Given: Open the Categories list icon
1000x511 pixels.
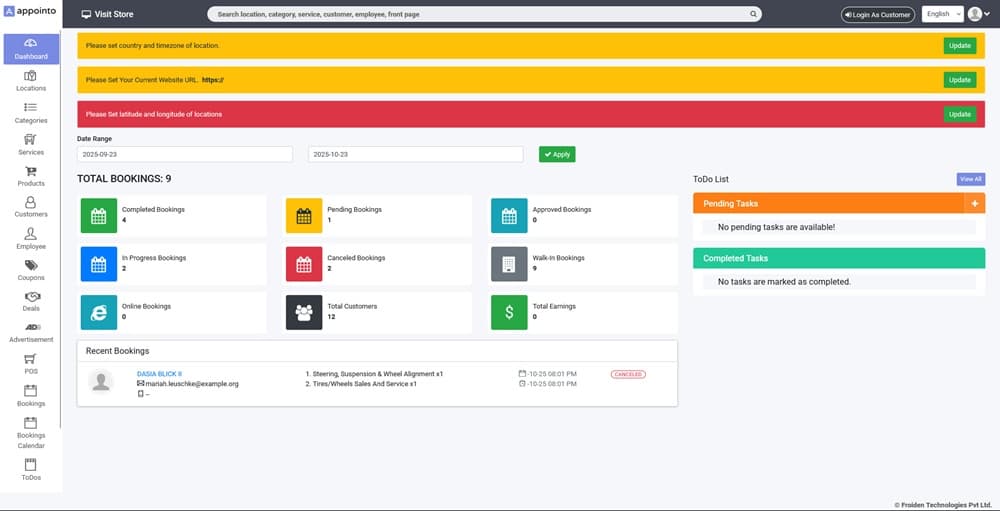Looking at the screenshot, I should tap(30, 108).
